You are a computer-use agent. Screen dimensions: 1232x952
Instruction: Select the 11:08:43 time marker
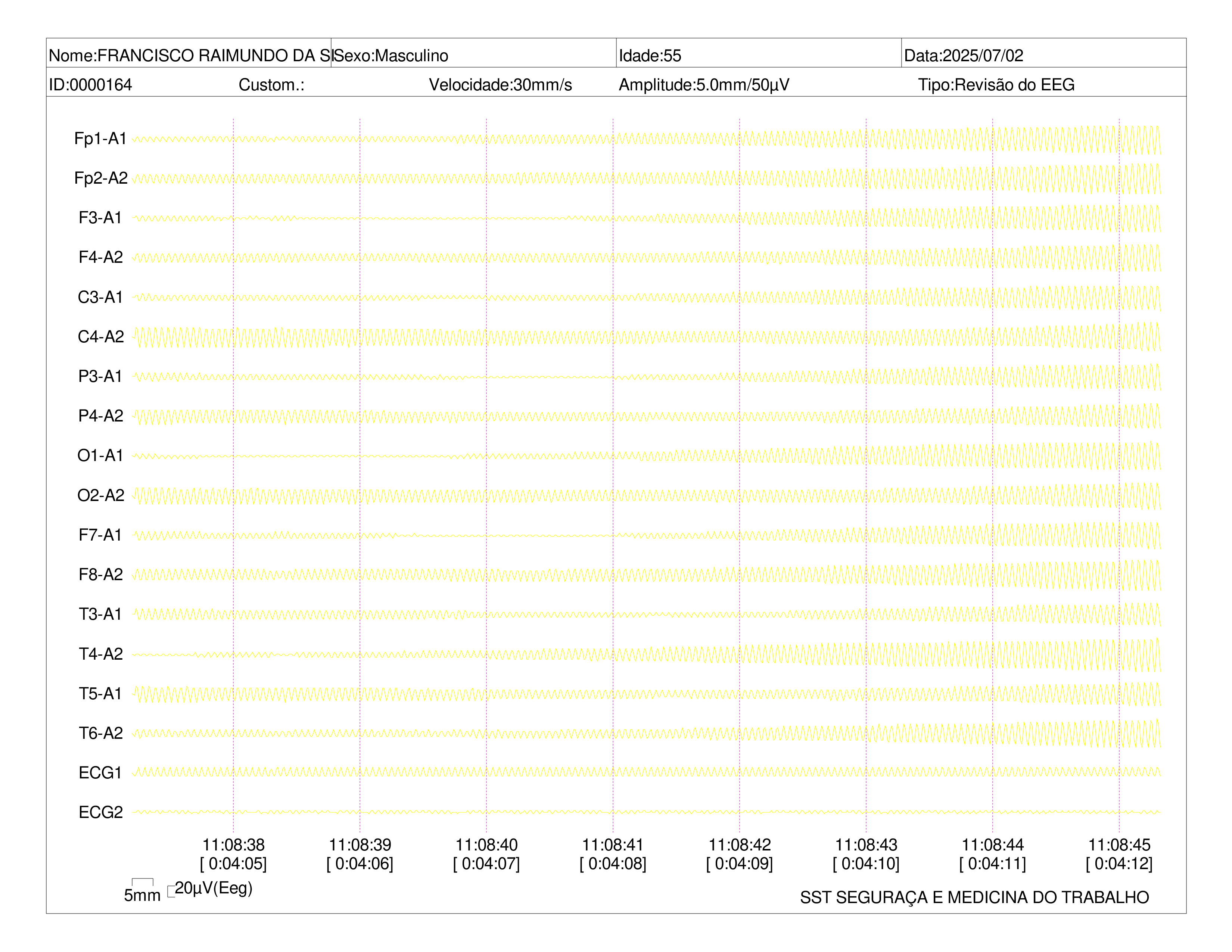(867, 845)
